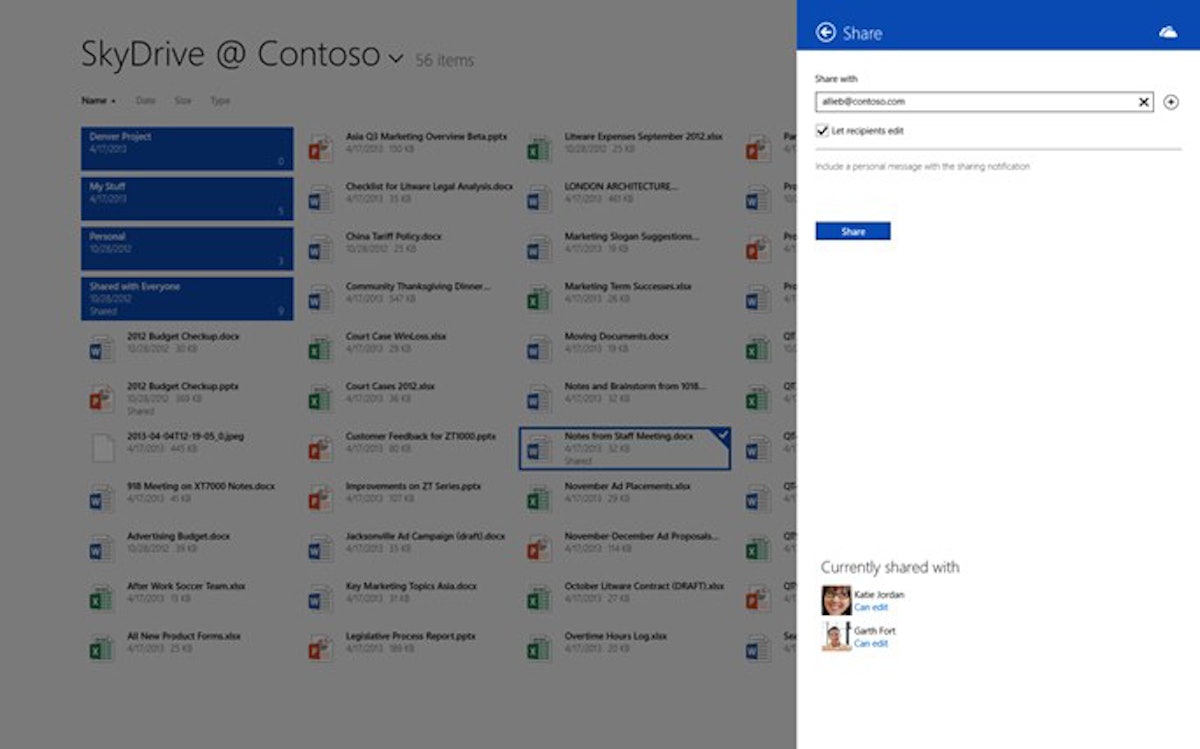The width and height of the screenshot is (1200, 749).
Task: Click the SkyDrive cloud icon in the header
Action: click(x=1168, y=32)
